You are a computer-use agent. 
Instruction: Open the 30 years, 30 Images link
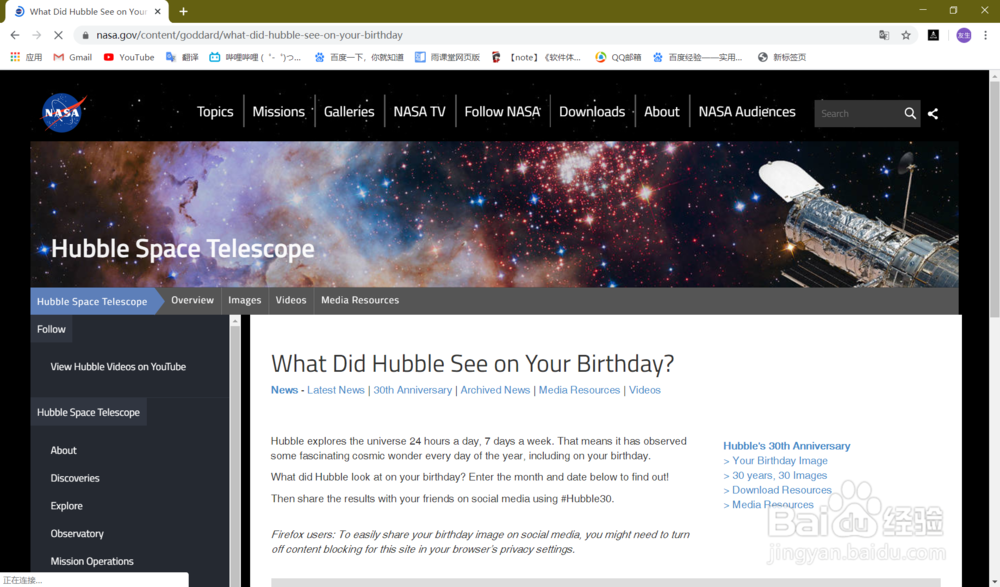[x=779, y=475]
